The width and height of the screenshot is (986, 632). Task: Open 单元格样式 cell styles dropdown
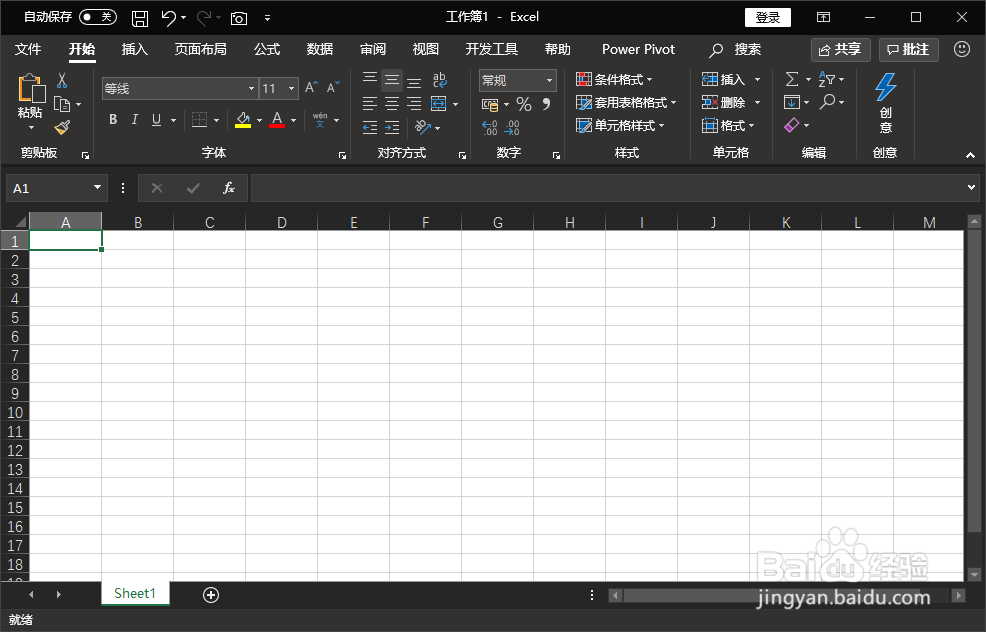[621, 126]
